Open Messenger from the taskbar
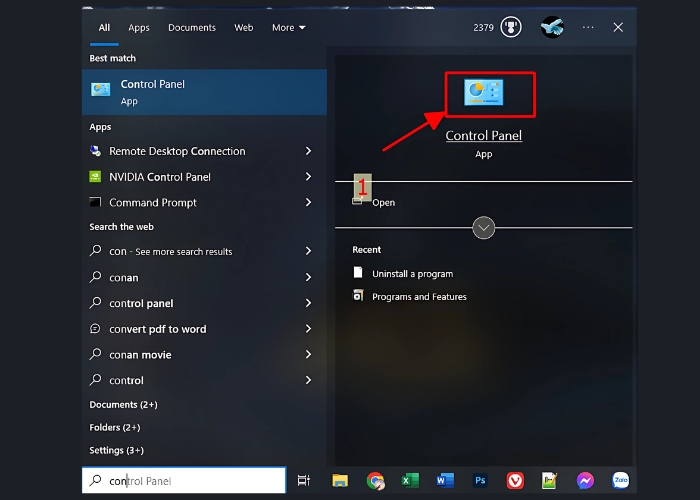700x500 pixels. [585, 481]
